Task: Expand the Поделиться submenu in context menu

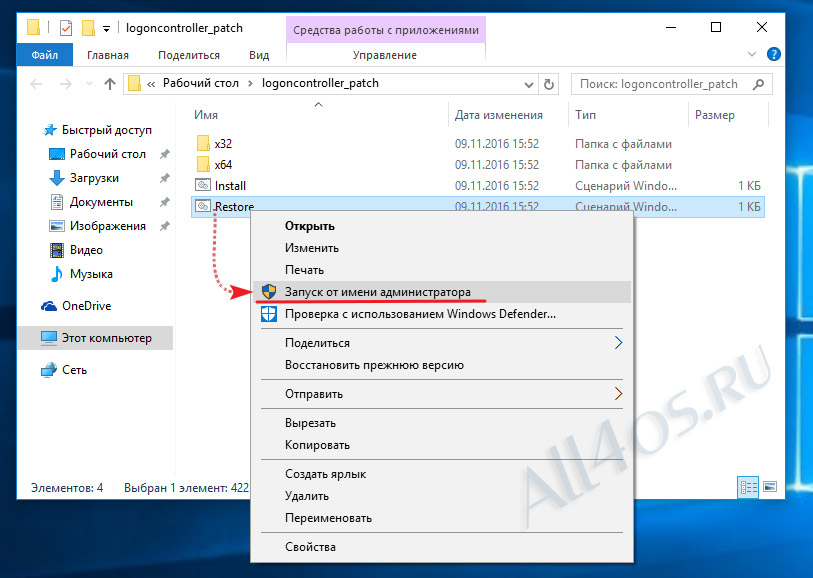Action: point(442,343)
